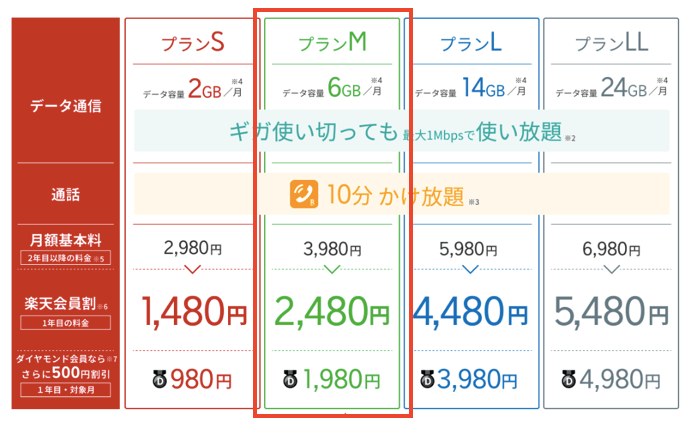This screenshot has height=428, width=688.
Task: Click the 1年目の料金 label box
Action: click(65, 323)
